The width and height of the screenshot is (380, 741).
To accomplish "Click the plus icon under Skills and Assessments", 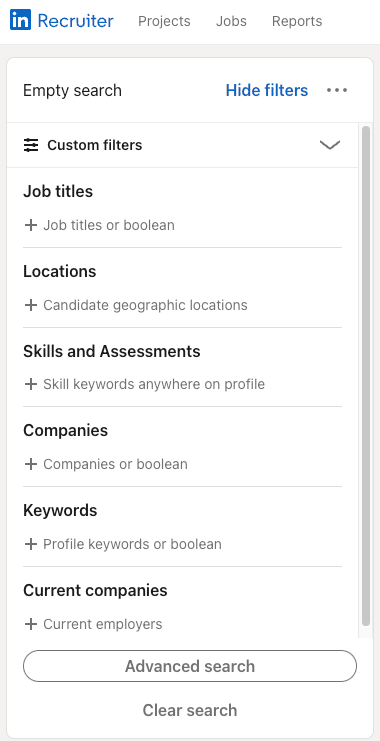I will coord(31,384).
